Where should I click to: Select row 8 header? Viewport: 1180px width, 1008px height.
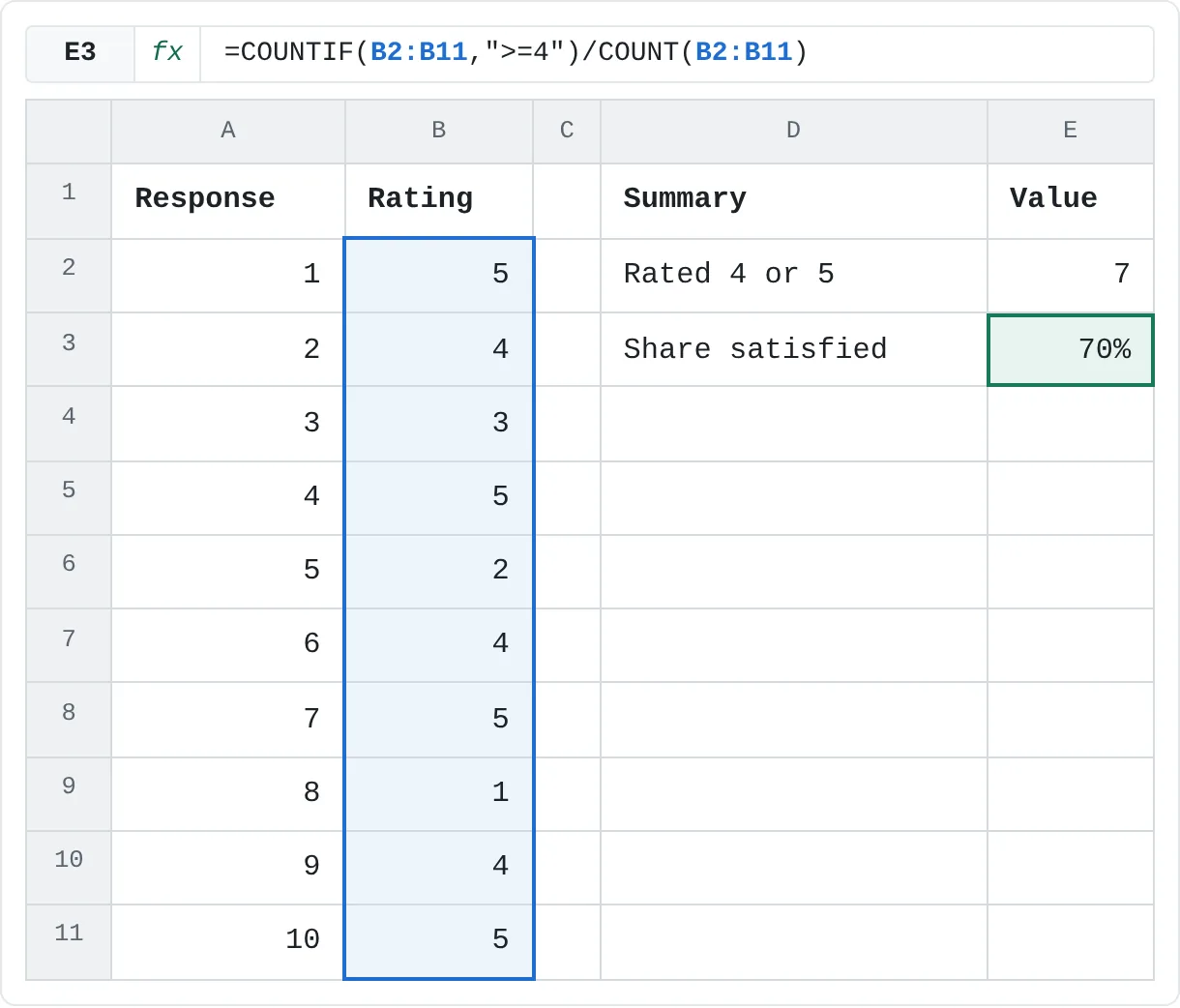[69, 720]
